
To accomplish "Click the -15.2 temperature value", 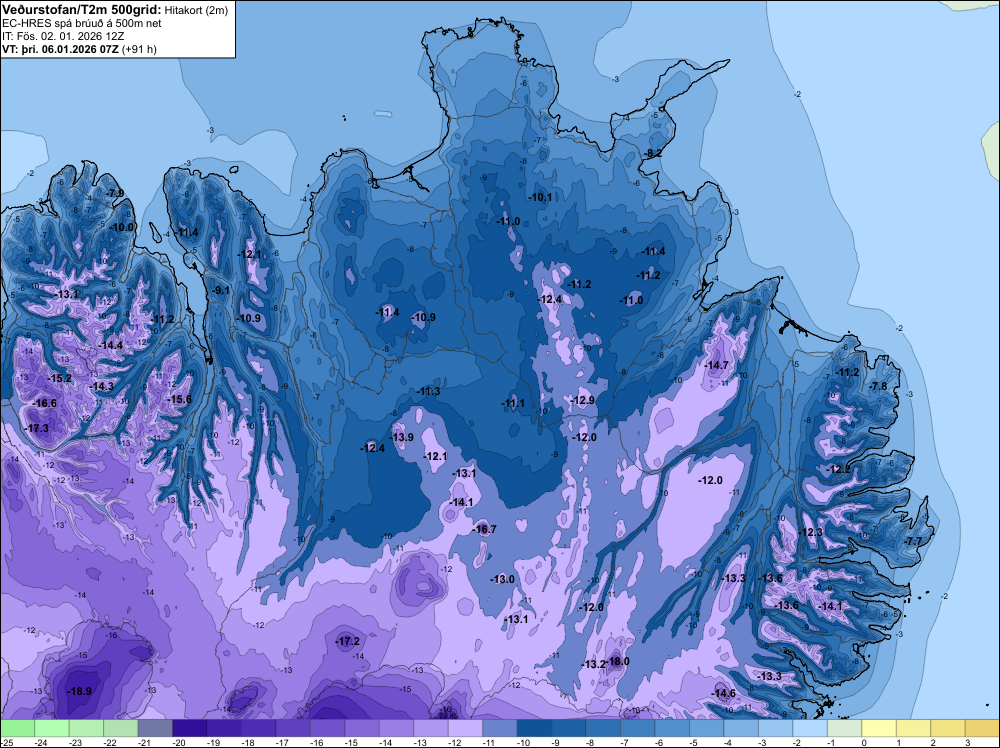I will [x=59, y=378].
